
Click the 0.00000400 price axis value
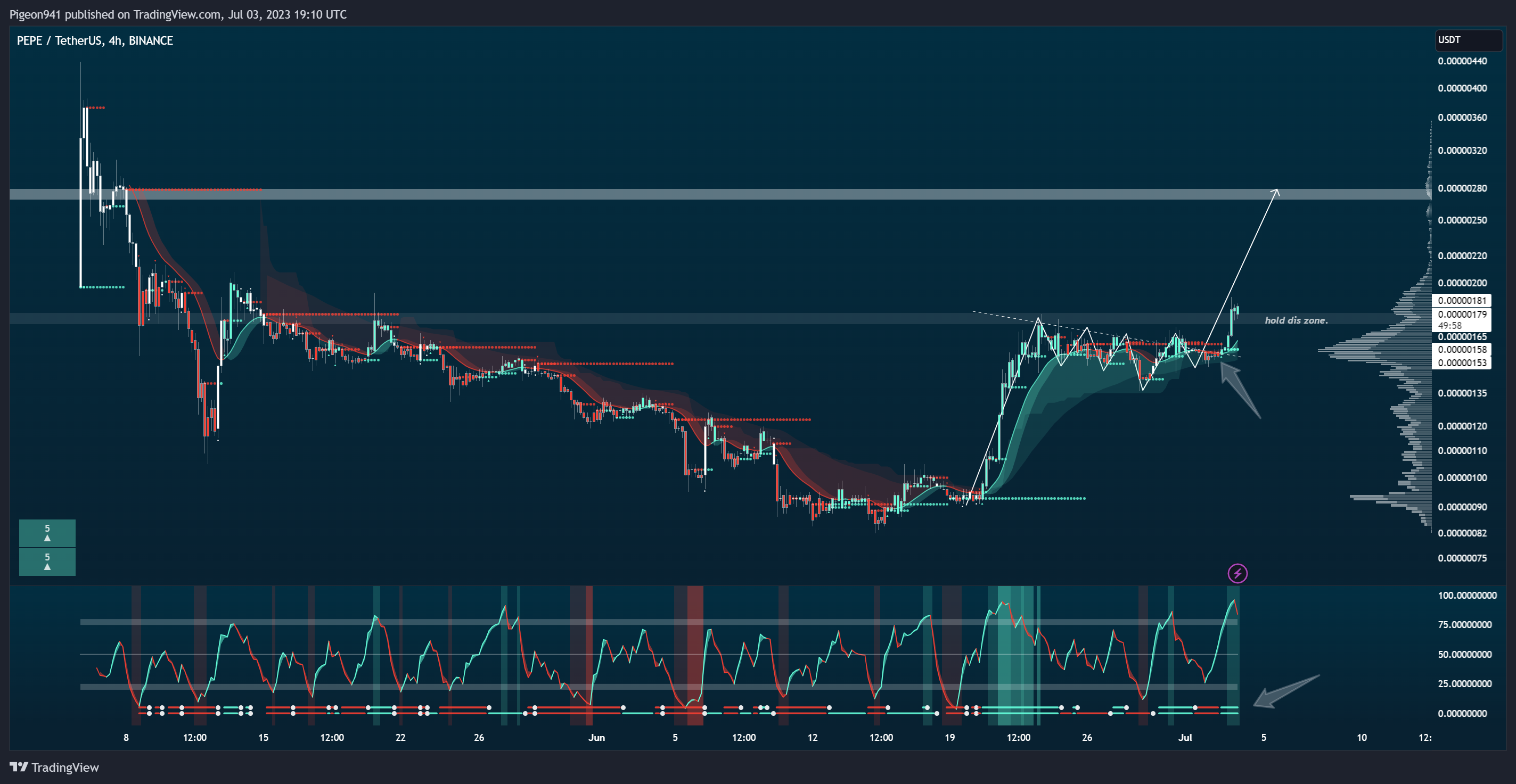point(1462,88)
